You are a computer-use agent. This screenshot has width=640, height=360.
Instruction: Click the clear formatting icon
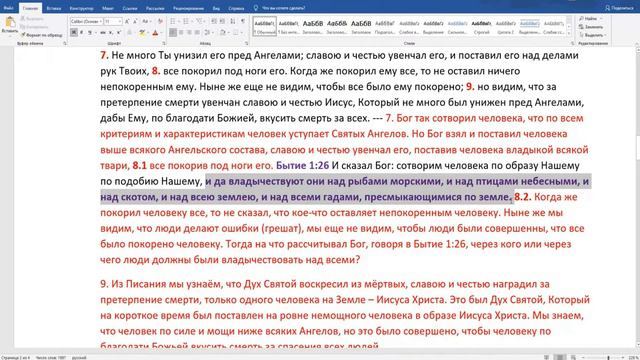160,21
